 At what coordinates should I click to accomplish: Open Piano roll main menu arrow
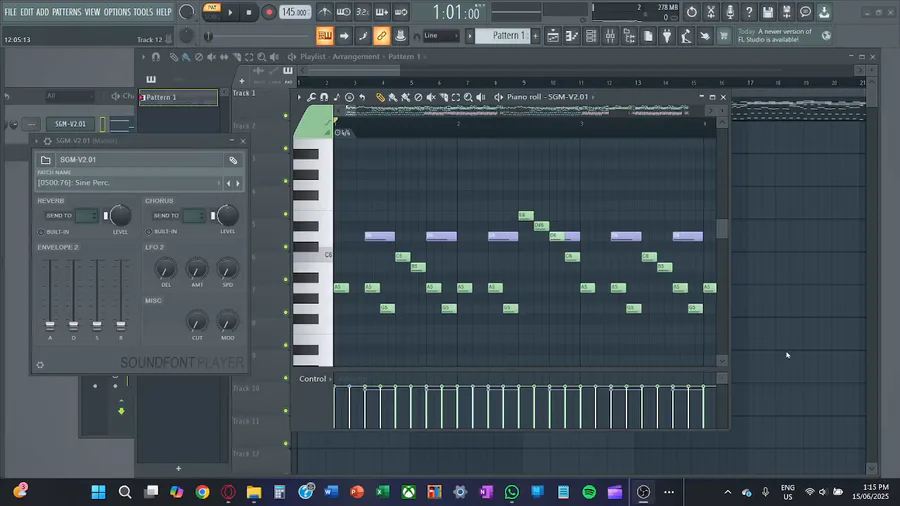point(299,98)
